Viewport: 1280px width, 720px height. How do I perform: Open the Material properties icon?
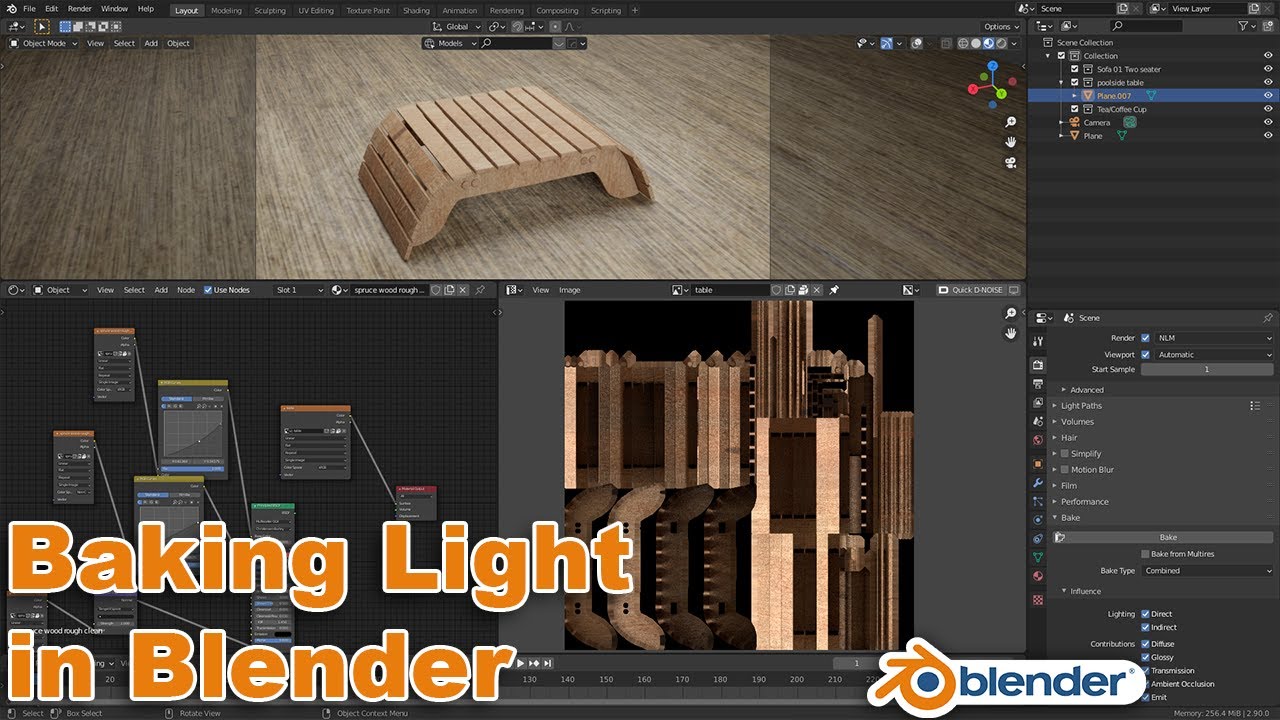[x=1037, y=574]
